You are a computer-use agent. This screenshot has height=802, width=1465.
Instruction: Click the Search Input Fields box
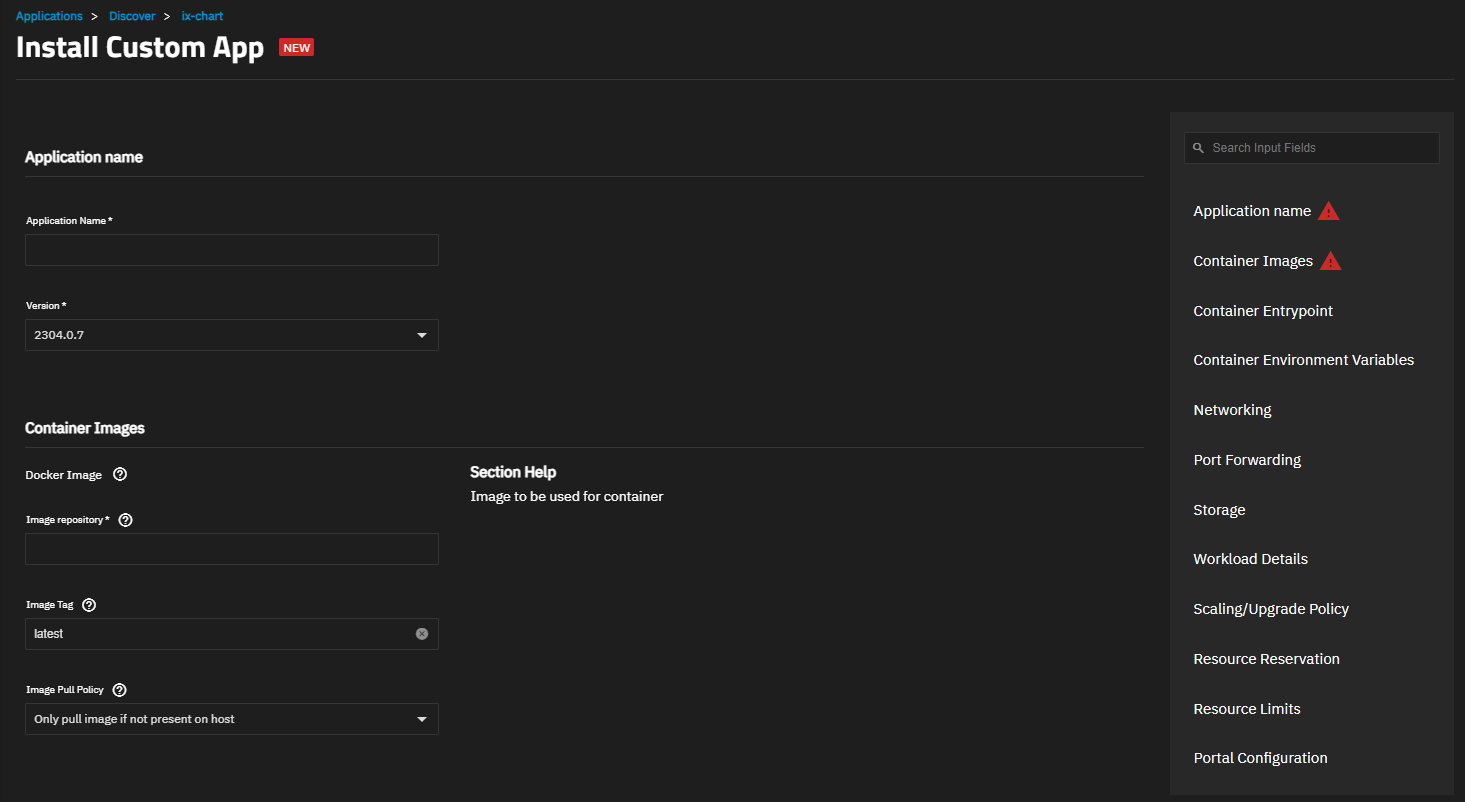(1320, 148)
